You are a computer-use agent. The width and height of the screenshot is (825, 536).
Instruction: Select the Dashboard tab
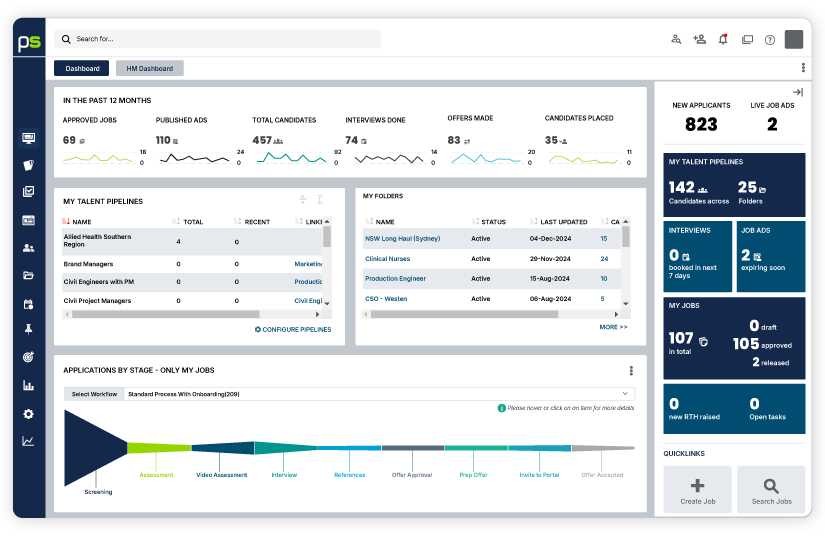(x=82, y=69)
